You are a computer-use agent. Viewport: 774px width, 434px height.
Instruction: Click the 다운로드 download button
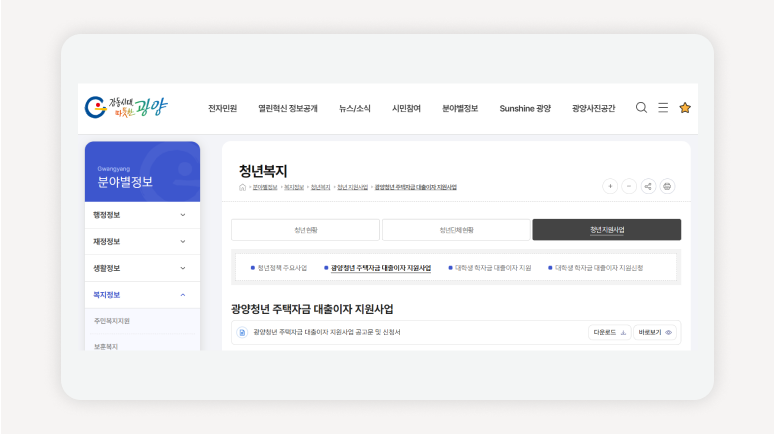click(610, 332)
